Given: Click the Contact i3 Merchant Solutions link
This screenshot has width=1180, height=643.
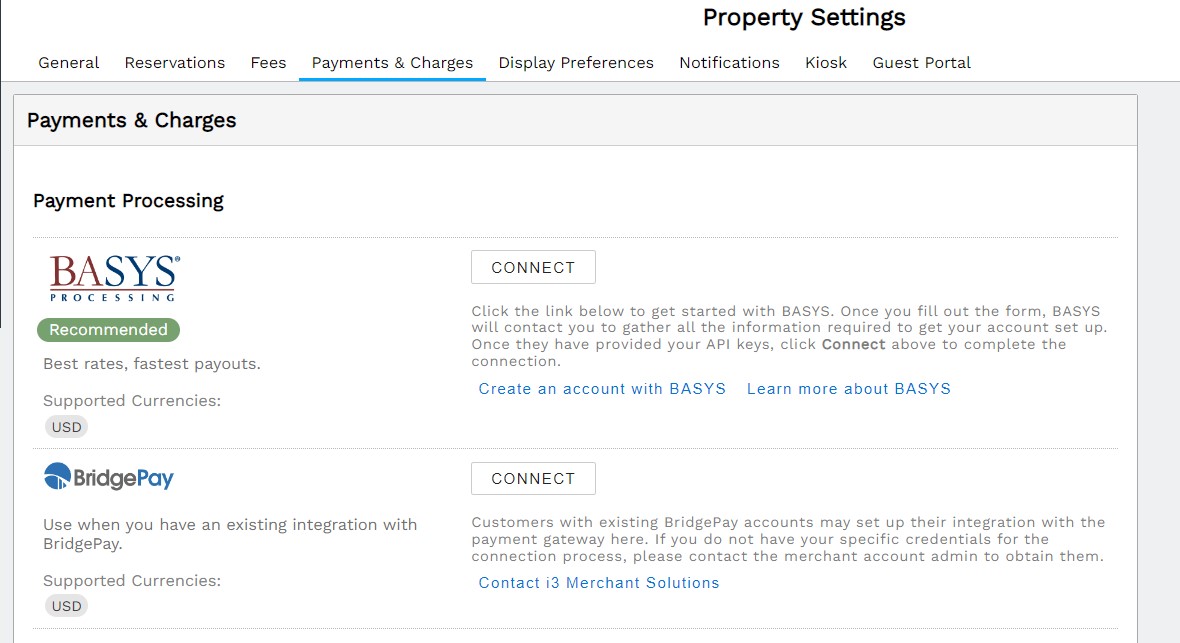Looking at the screenshot, I should [599, 583].
